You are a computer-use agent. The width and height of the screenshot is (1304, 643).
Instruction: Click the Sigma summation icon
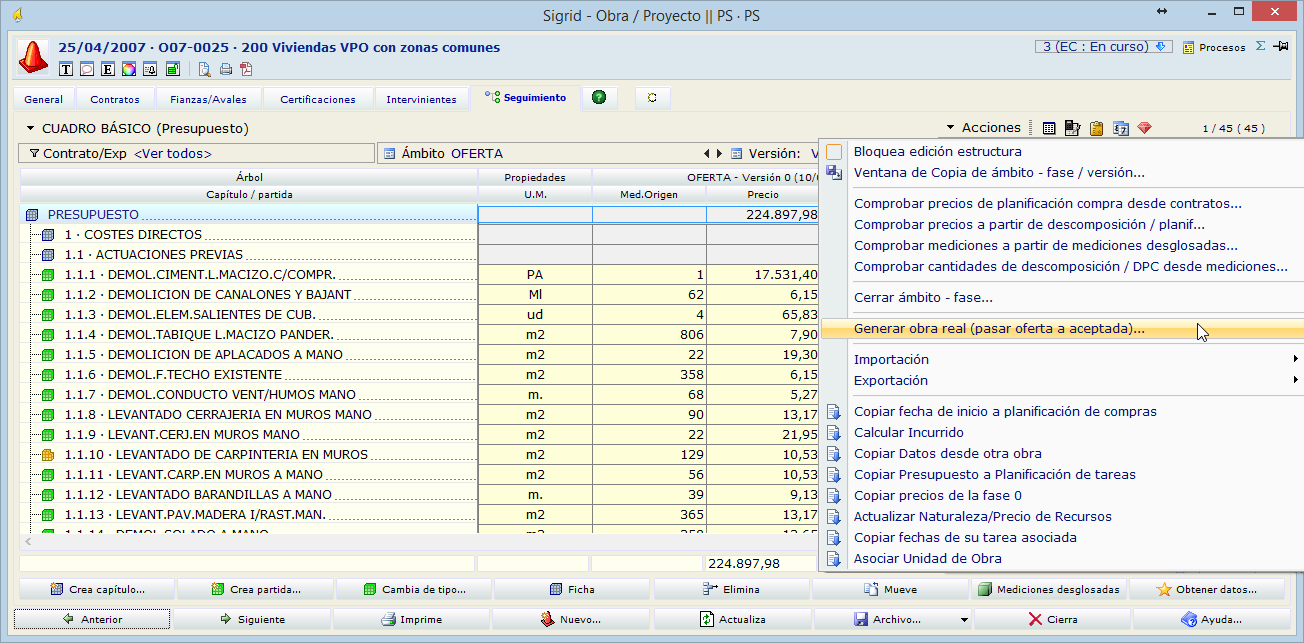click(x=1260, y=47)
